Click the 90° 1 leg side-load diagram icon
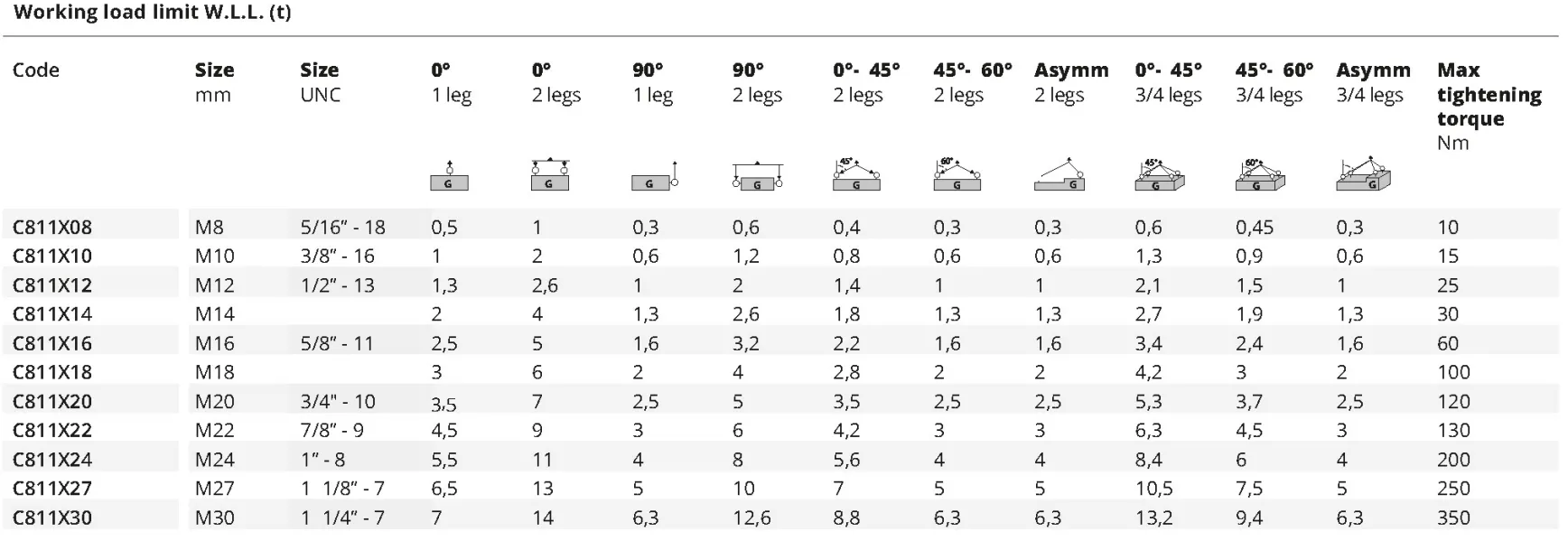 (655, 176)
